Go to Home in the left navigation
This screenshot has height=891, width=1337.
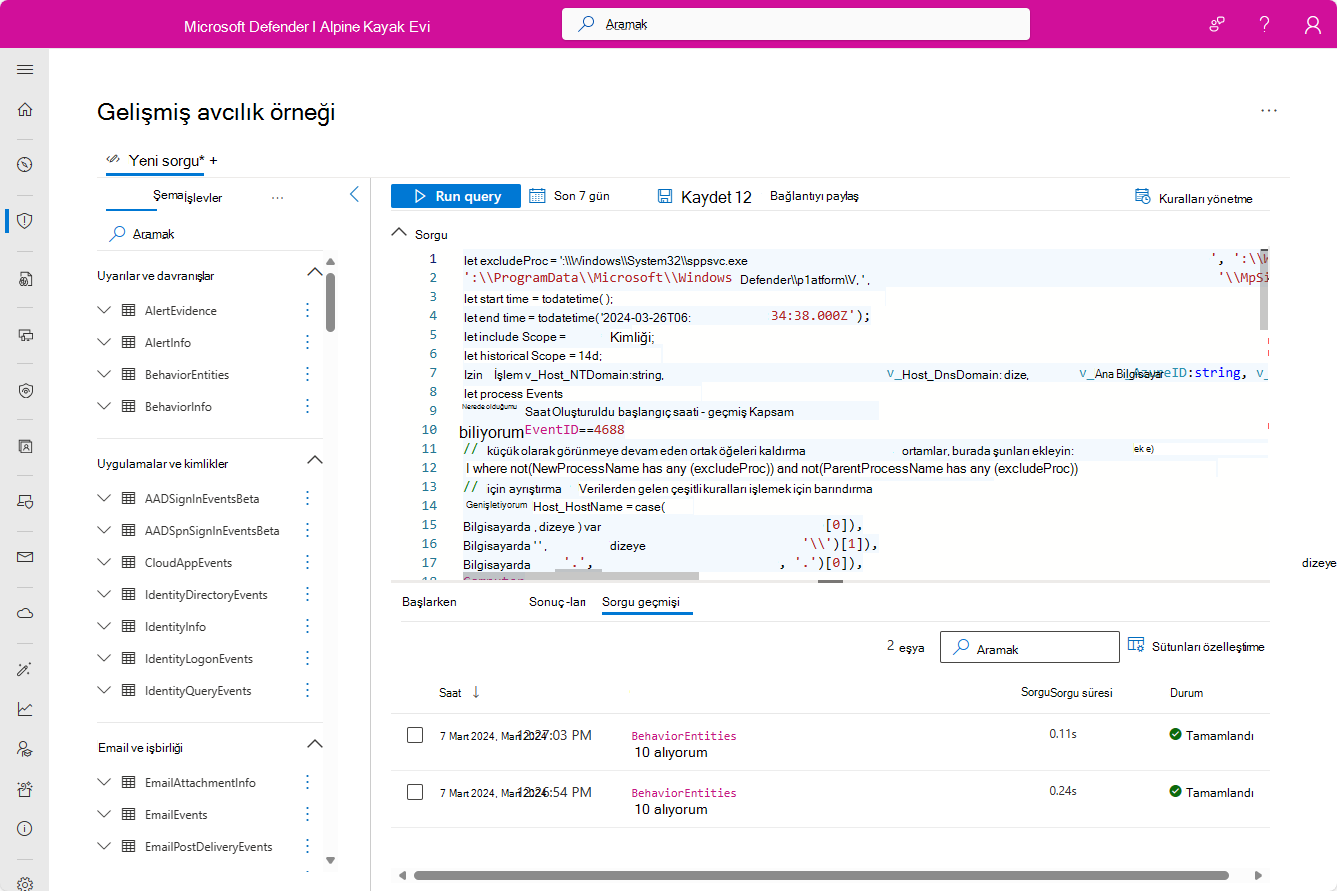click(25, 110)
